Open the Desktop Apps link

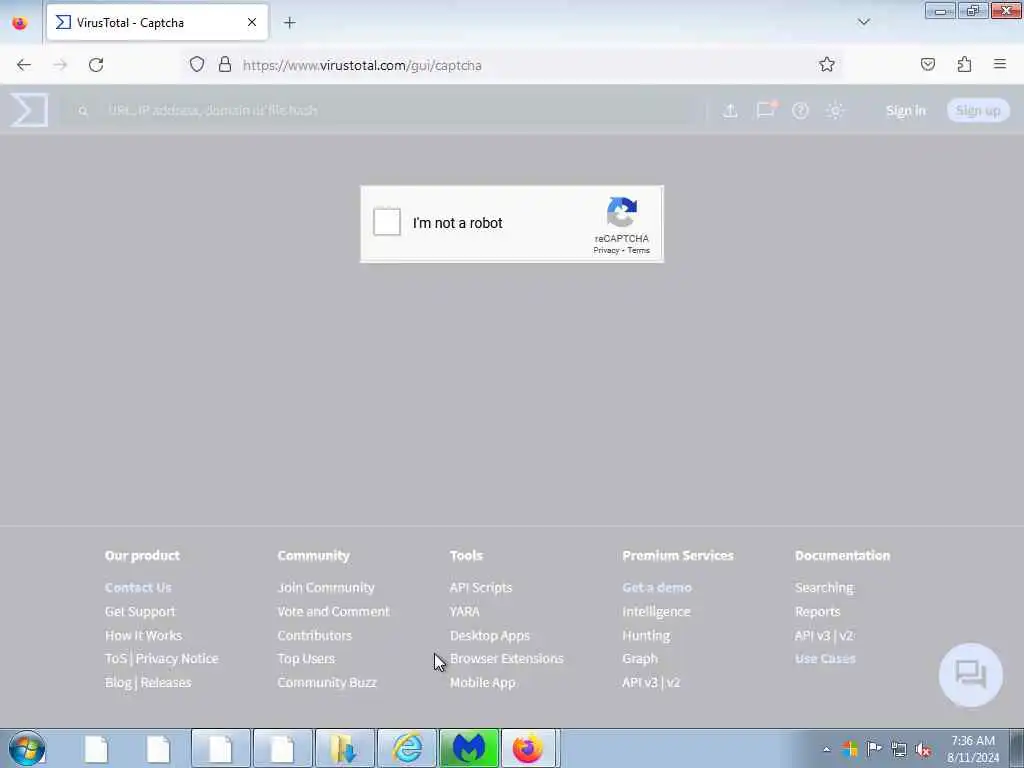point(490,635)
